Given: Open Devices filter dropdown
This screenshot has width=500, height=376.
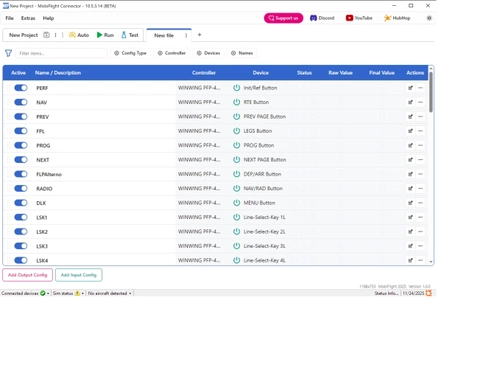Looking at the screenshot, I should coord(208,53).
